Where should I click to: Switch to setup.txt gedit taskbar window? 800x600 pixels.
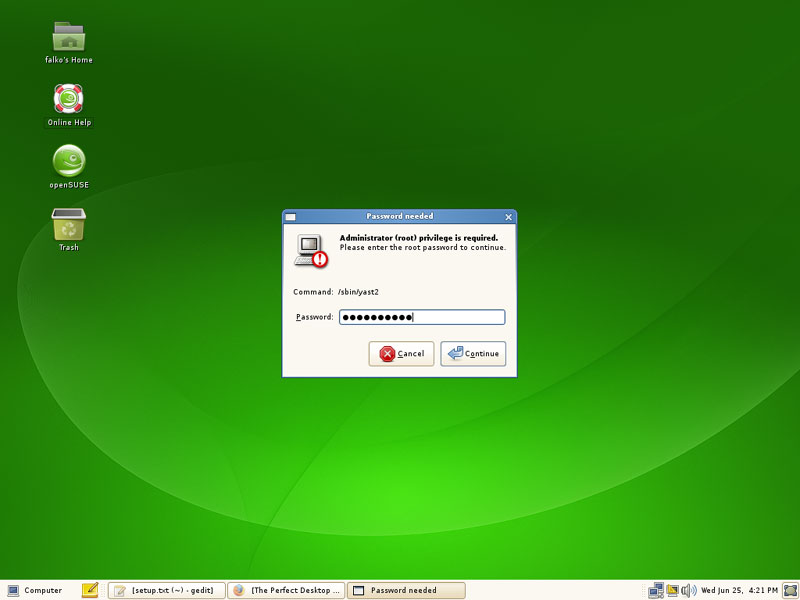[166, 590]
